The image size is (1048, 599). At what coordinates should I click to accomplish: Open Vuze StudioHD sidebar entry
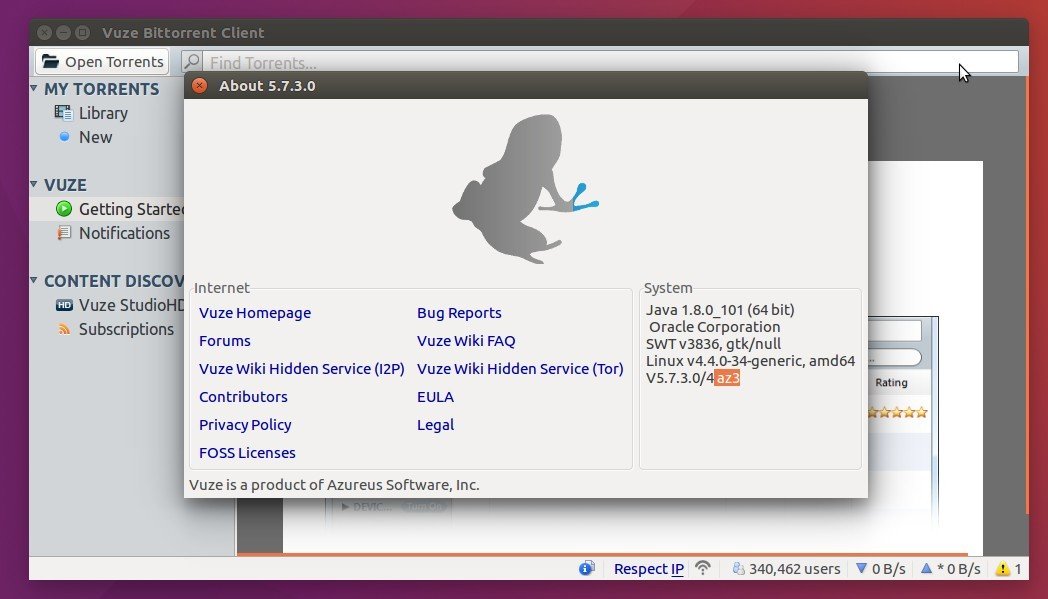131,305
